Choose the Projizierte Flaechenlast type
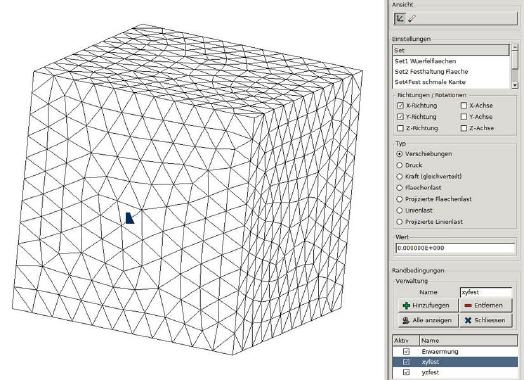The image size is (524, 380). tap(399, 199)
